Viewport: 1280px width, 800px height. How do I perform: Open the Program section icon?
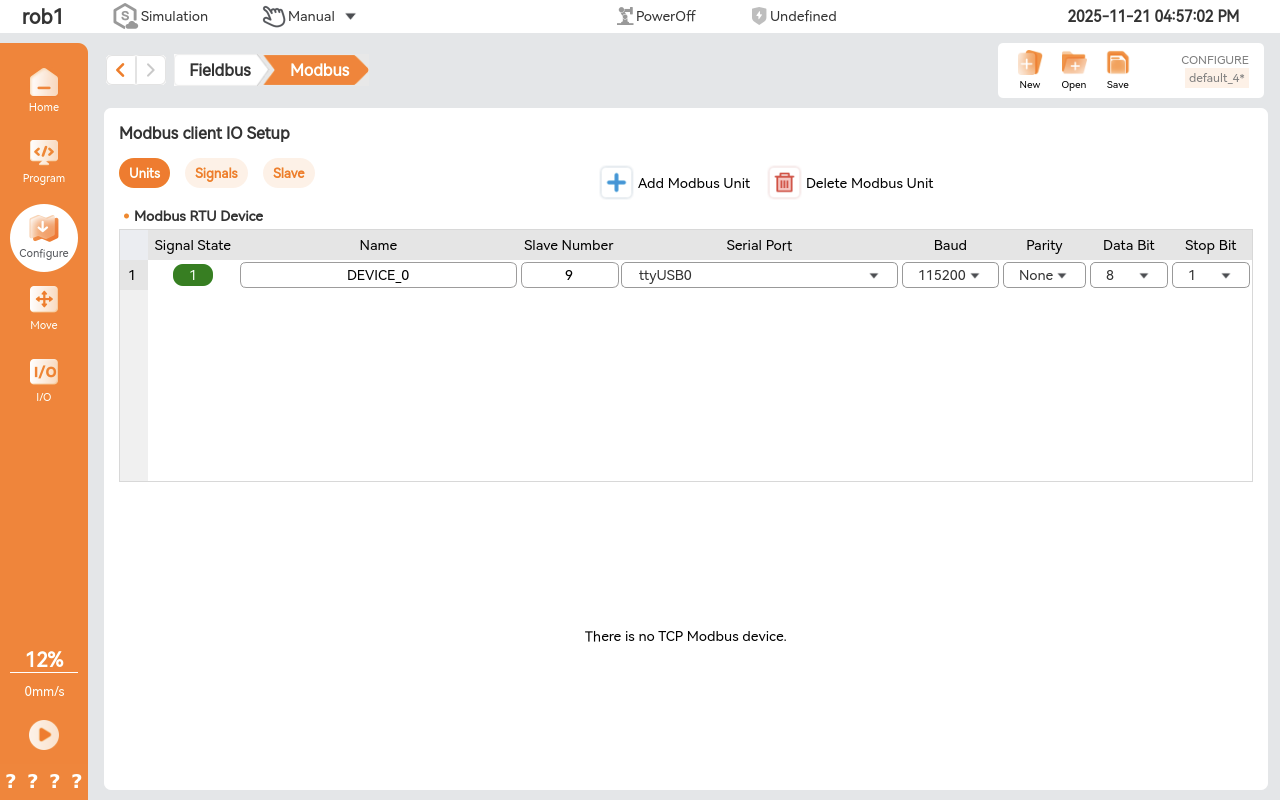pyautogui.click(x=43, y=161)
